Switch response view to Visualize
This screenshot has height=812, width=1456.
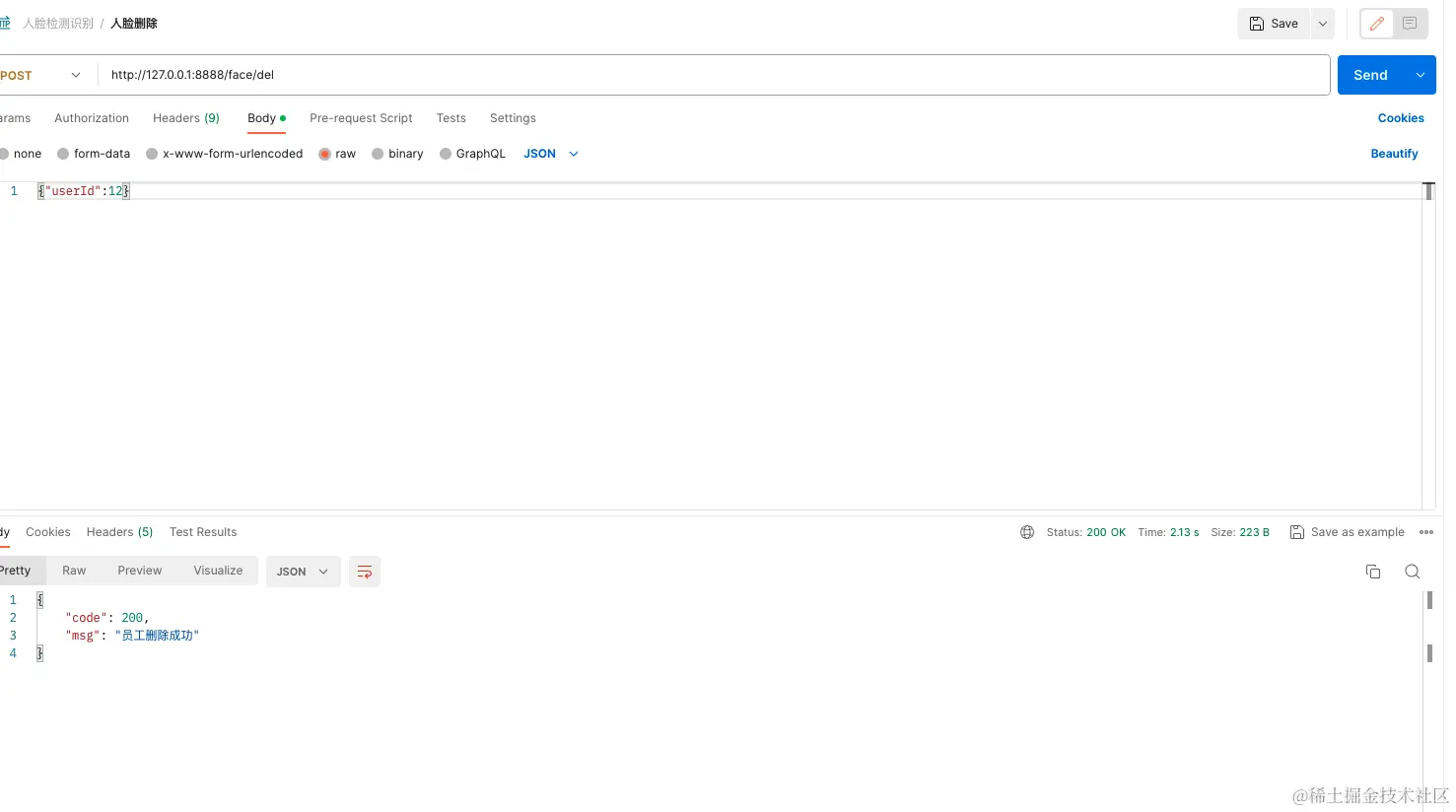coord(218,571)
